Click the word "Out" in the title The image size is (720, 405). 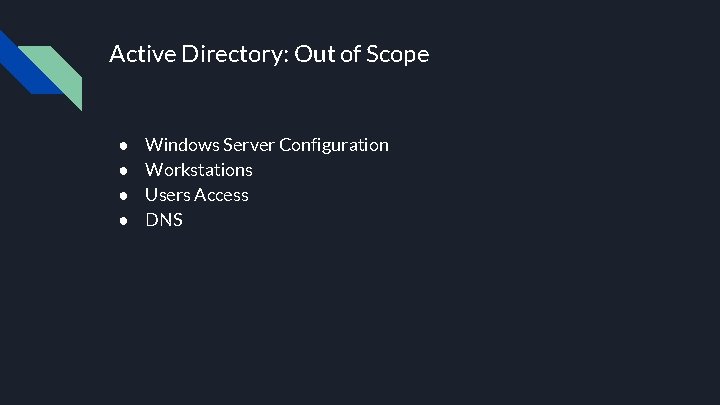pos(309,54)
